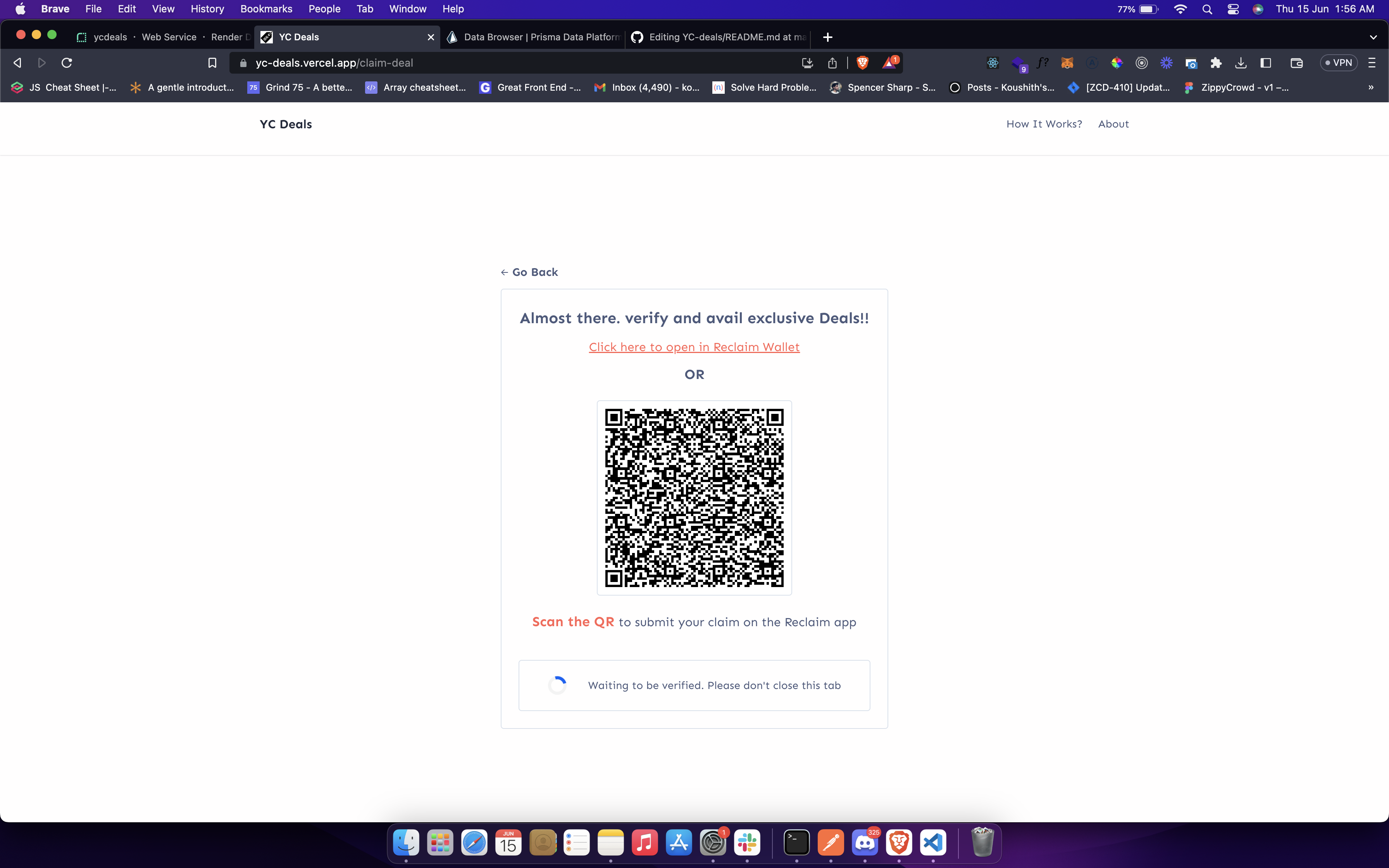Viewport: 1389px width, 868px height.
Task: Click the 'Waiting to be verified' status box
Action: [x=694, y=685]
